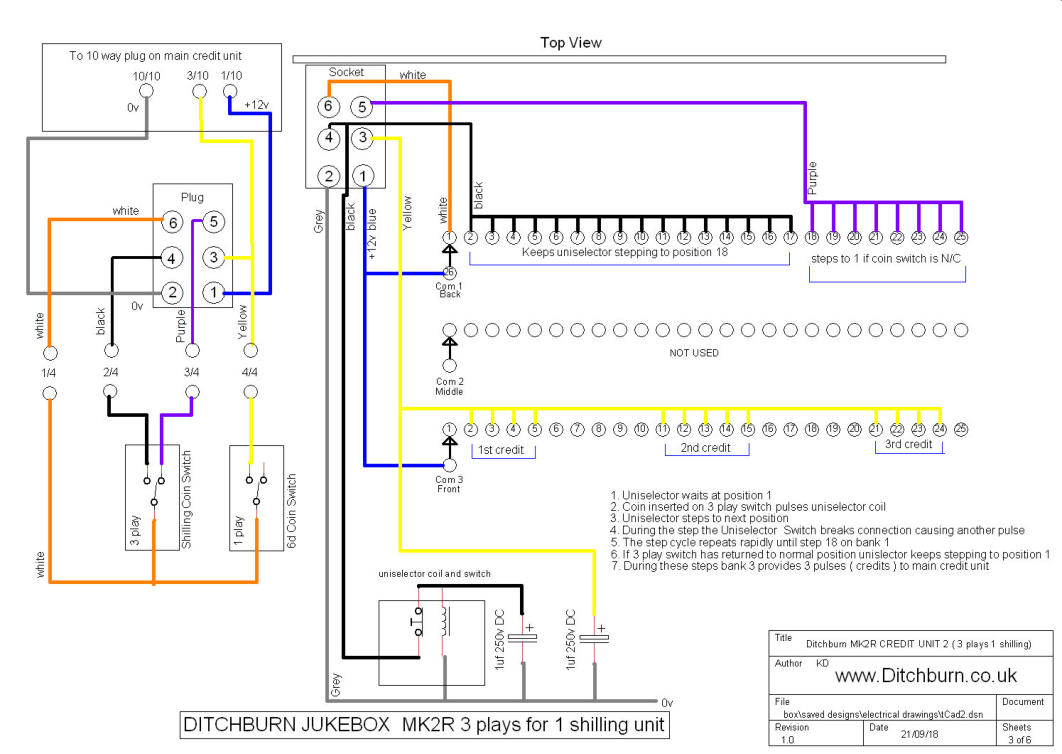Click the "Document" field label
1062x754 pixels.
pyautogui.click(x=1023, y=701)
